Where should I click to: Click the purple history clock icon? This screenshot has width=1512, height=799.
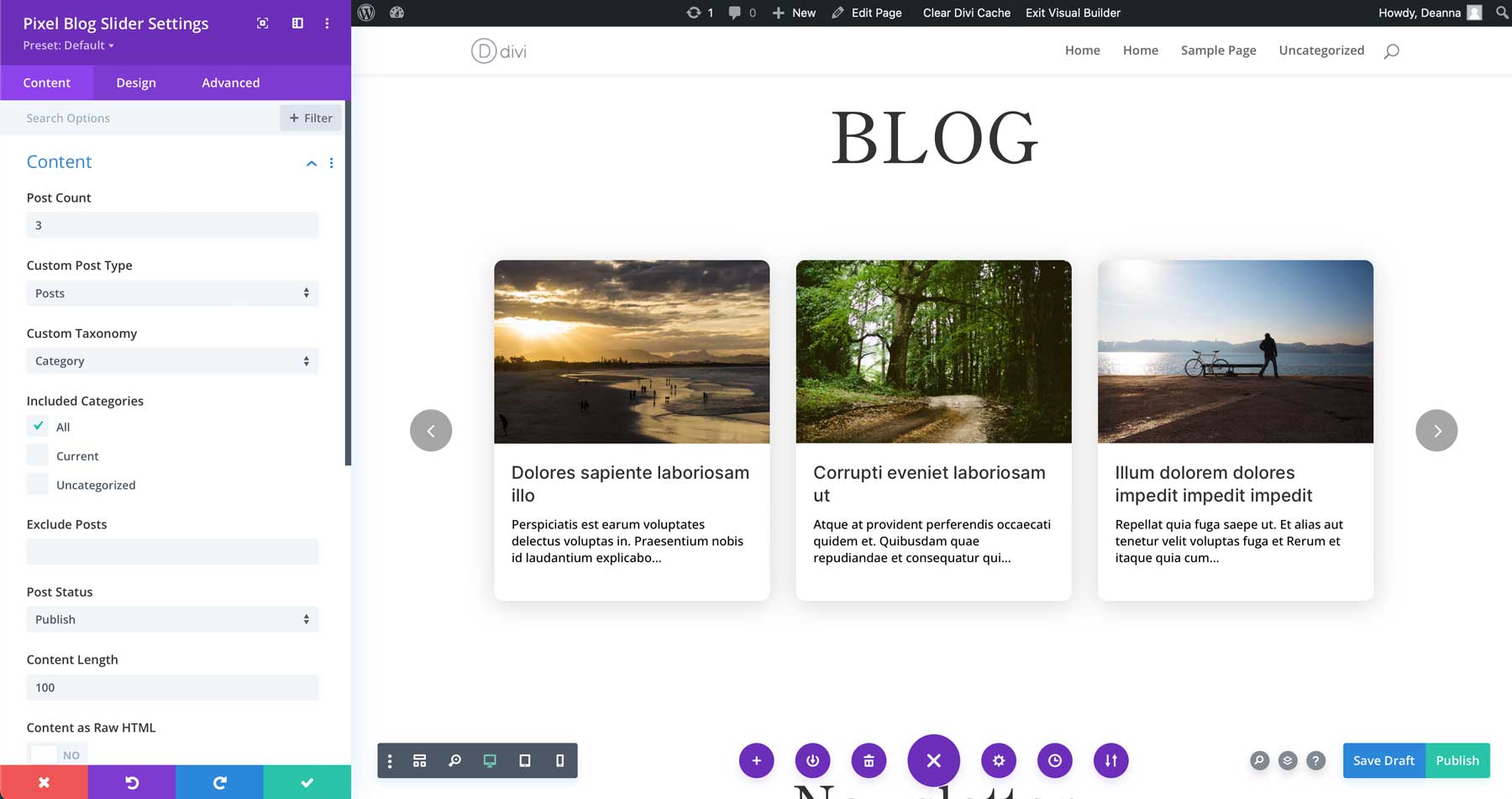(x=1055, y=760)
